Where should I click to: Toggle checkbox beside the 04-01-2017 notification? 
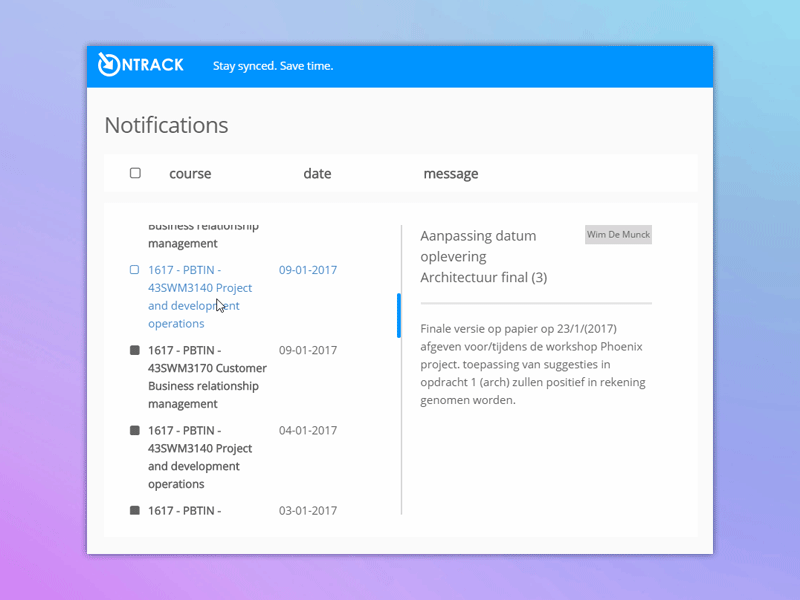(x=135, y=430)
